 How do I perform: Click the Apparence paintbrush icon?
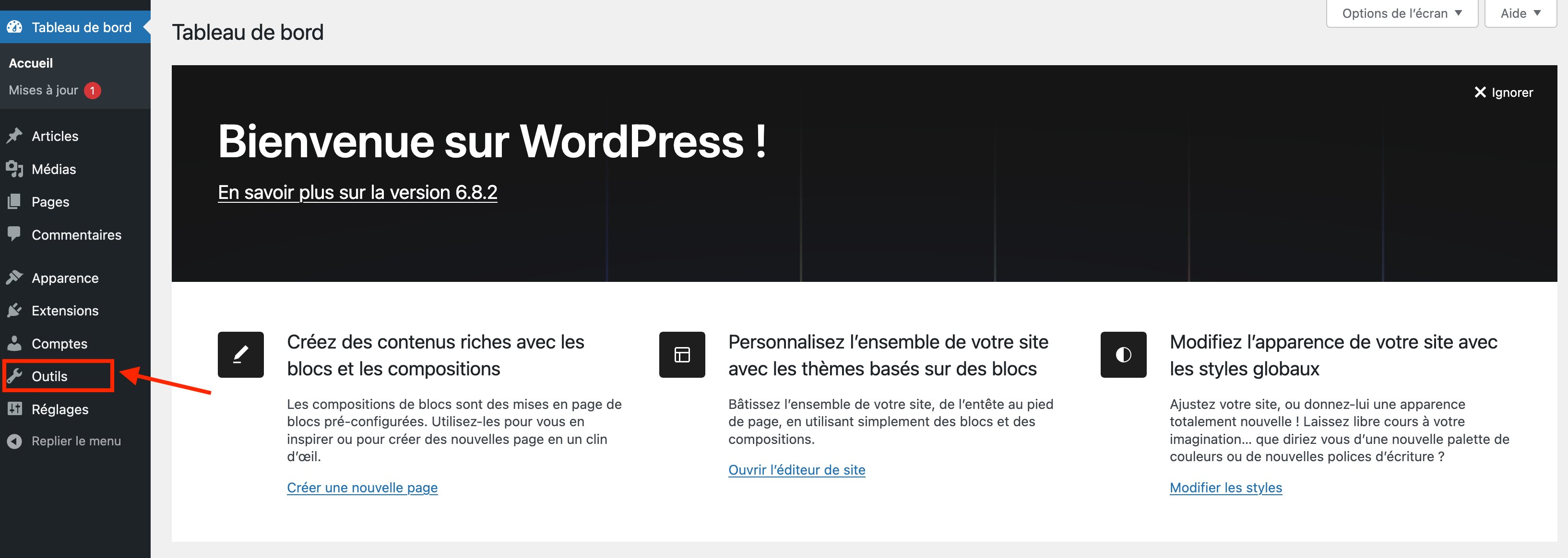[x=14, y=277]
